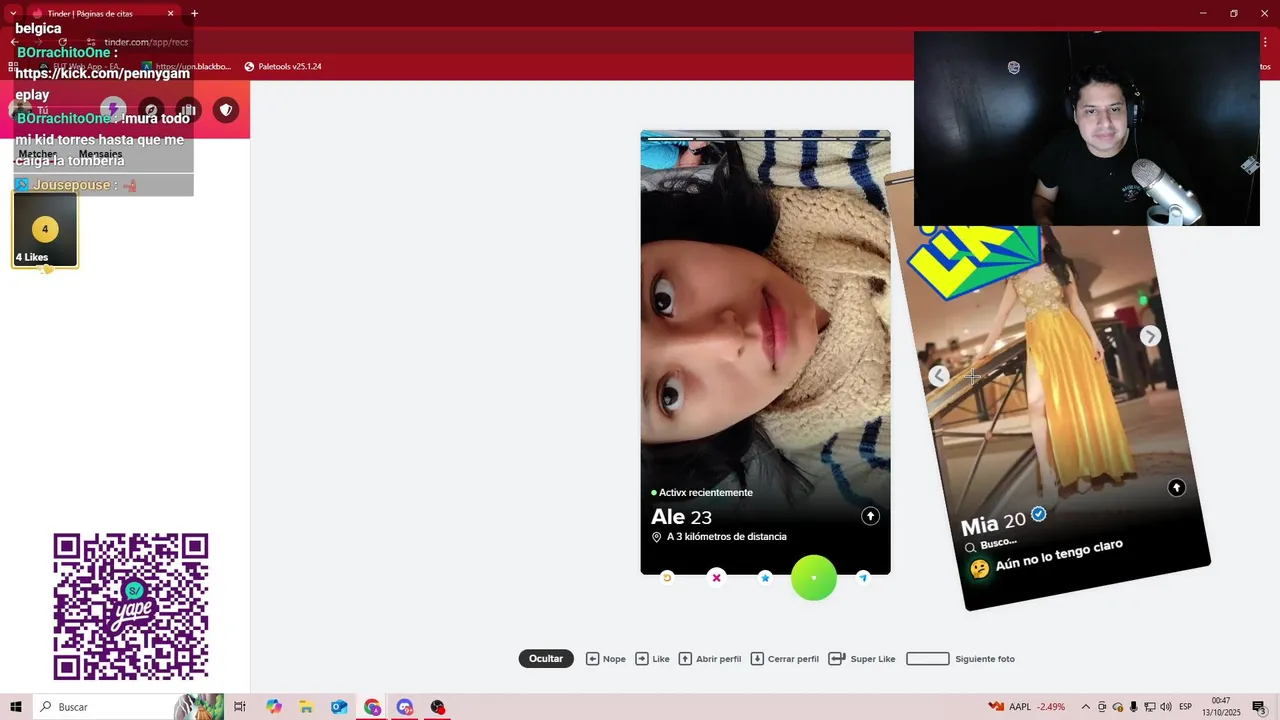Image resolution: width=1280 pixels, height=720 pixels.
Task: Open Outlook from the taskbar
Action: [x=339, y=707]
